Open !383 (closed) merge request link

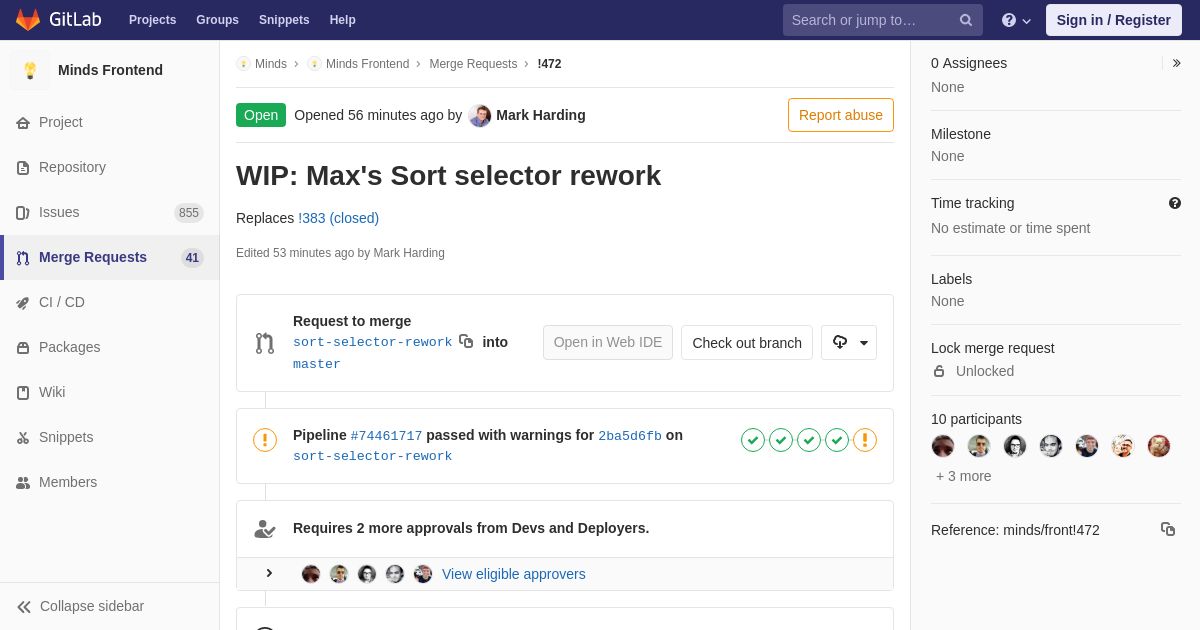coord(338,218)
